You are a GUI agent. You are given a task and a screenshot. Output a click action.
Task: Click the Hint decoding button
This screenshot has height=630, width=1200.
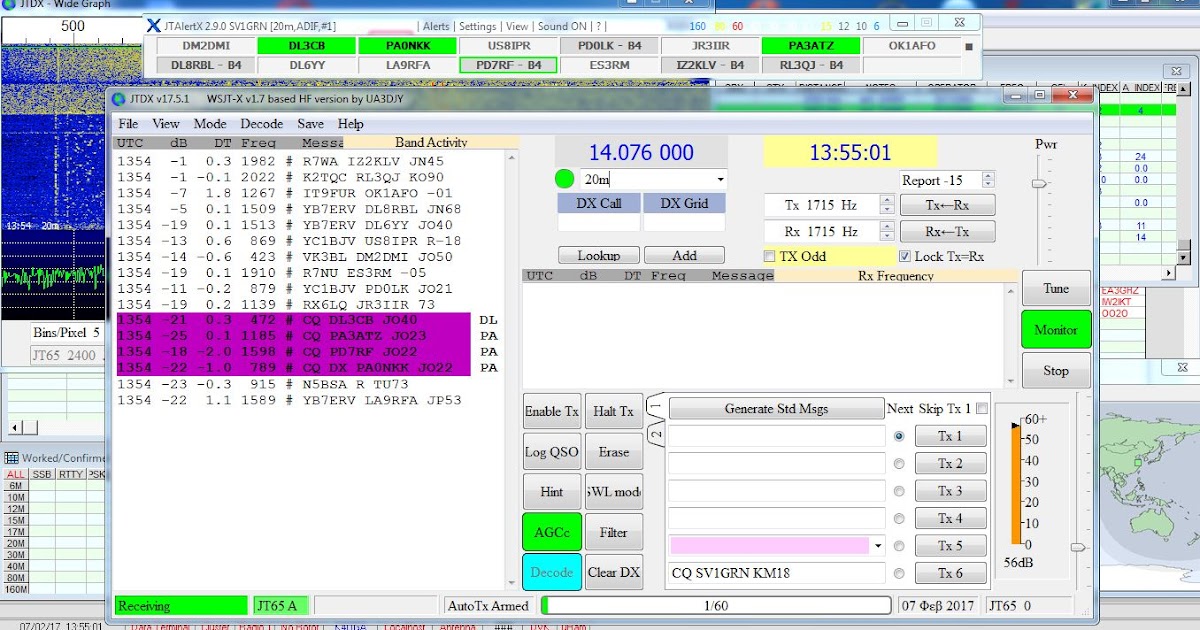[x=550, y=491]
